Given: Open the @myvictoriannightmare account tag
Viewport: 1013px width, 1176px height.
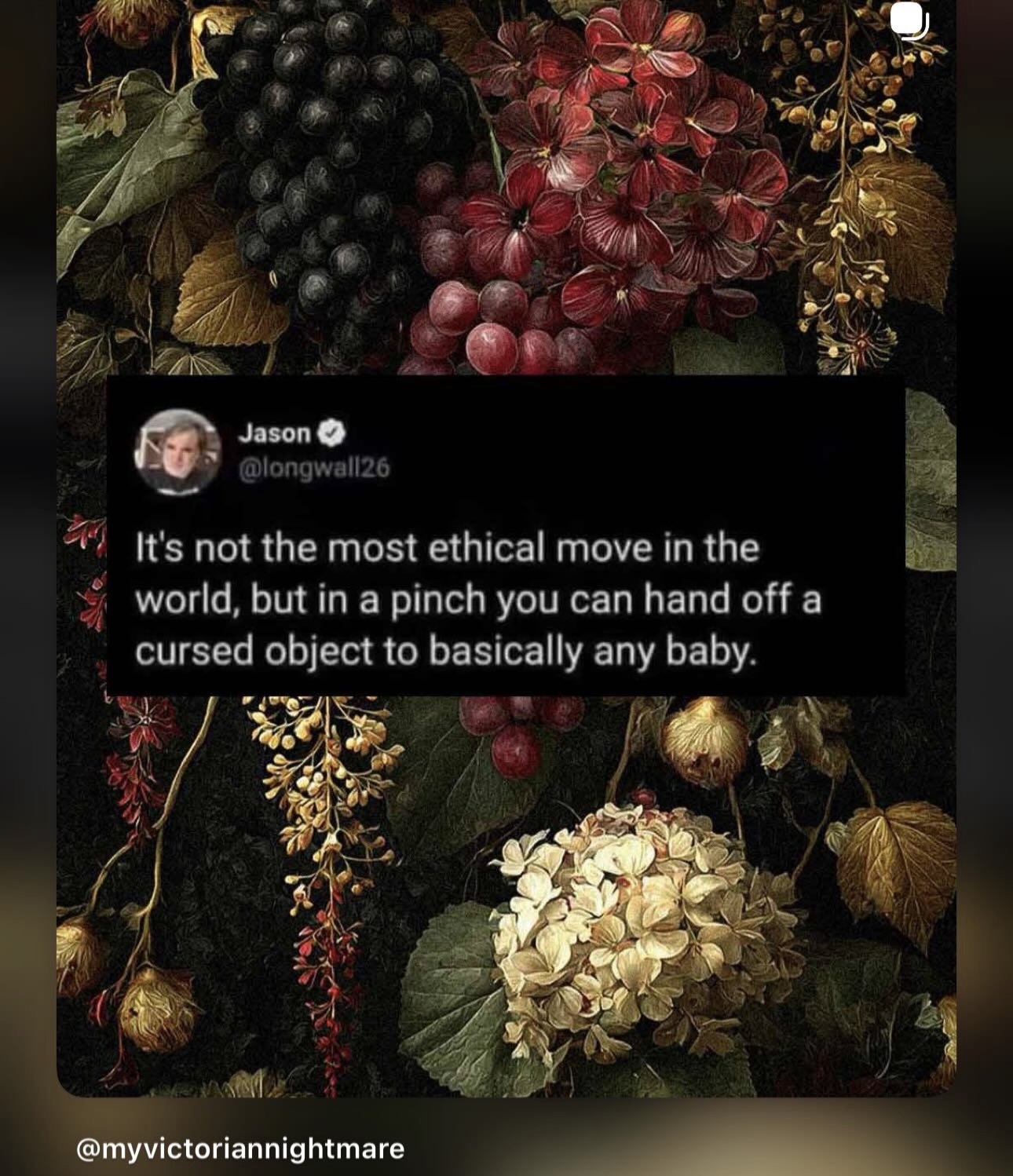Looking at the screenshot, I should click(240, 1149).
